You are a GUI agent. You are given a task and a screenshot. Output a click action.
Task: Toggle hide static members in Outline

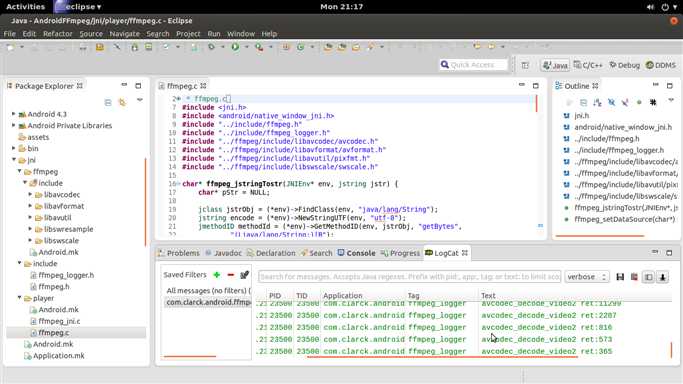click(625, 102)
